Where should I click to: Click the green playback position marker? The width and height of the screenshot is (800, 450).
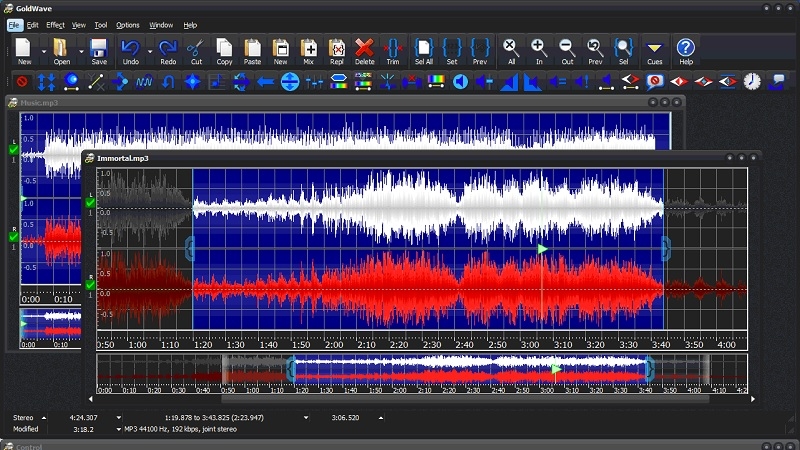click(542, 248)
